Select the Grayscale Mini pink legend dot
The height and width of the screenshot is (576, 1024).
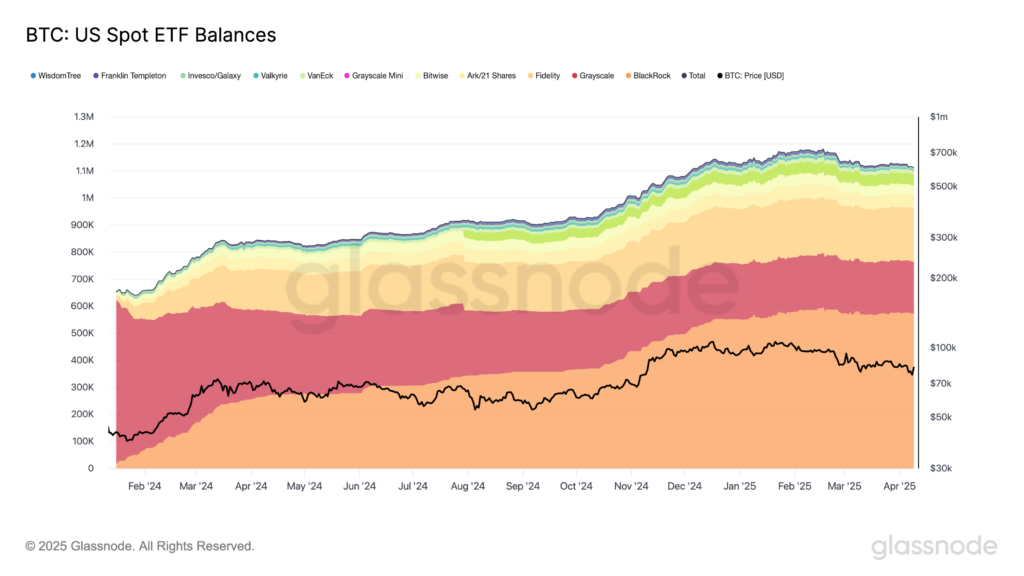[347, 76]
